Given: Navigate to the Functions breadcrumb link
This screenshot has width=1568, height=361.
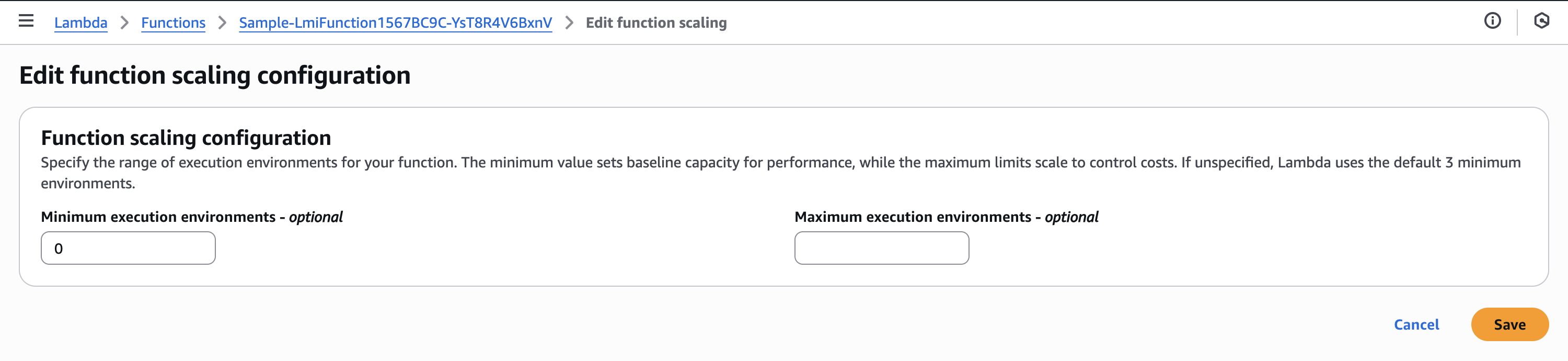Looking at the screenshot, I should point(173,22).
